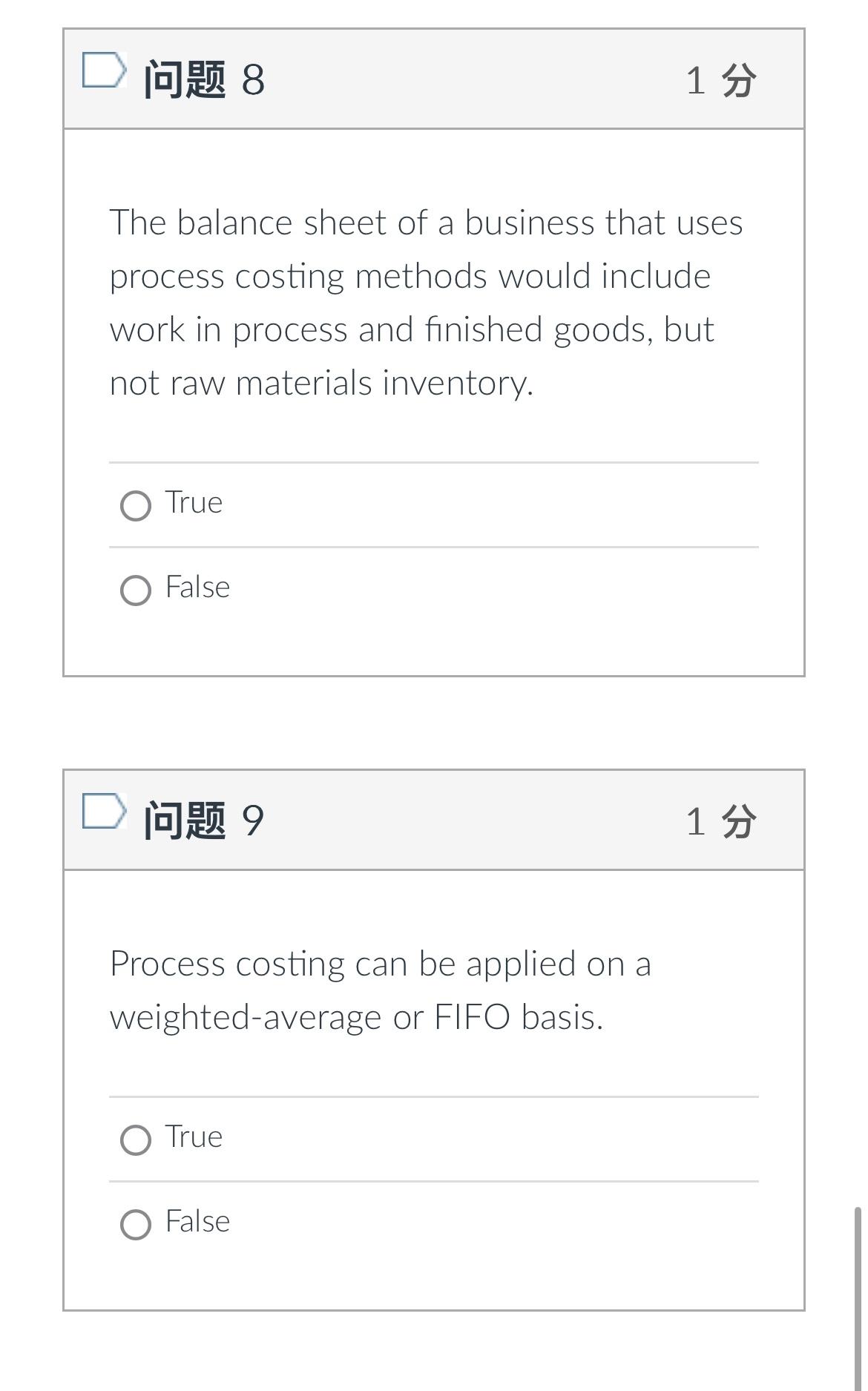Click the 'True' label text under question 8

[194, 502]
